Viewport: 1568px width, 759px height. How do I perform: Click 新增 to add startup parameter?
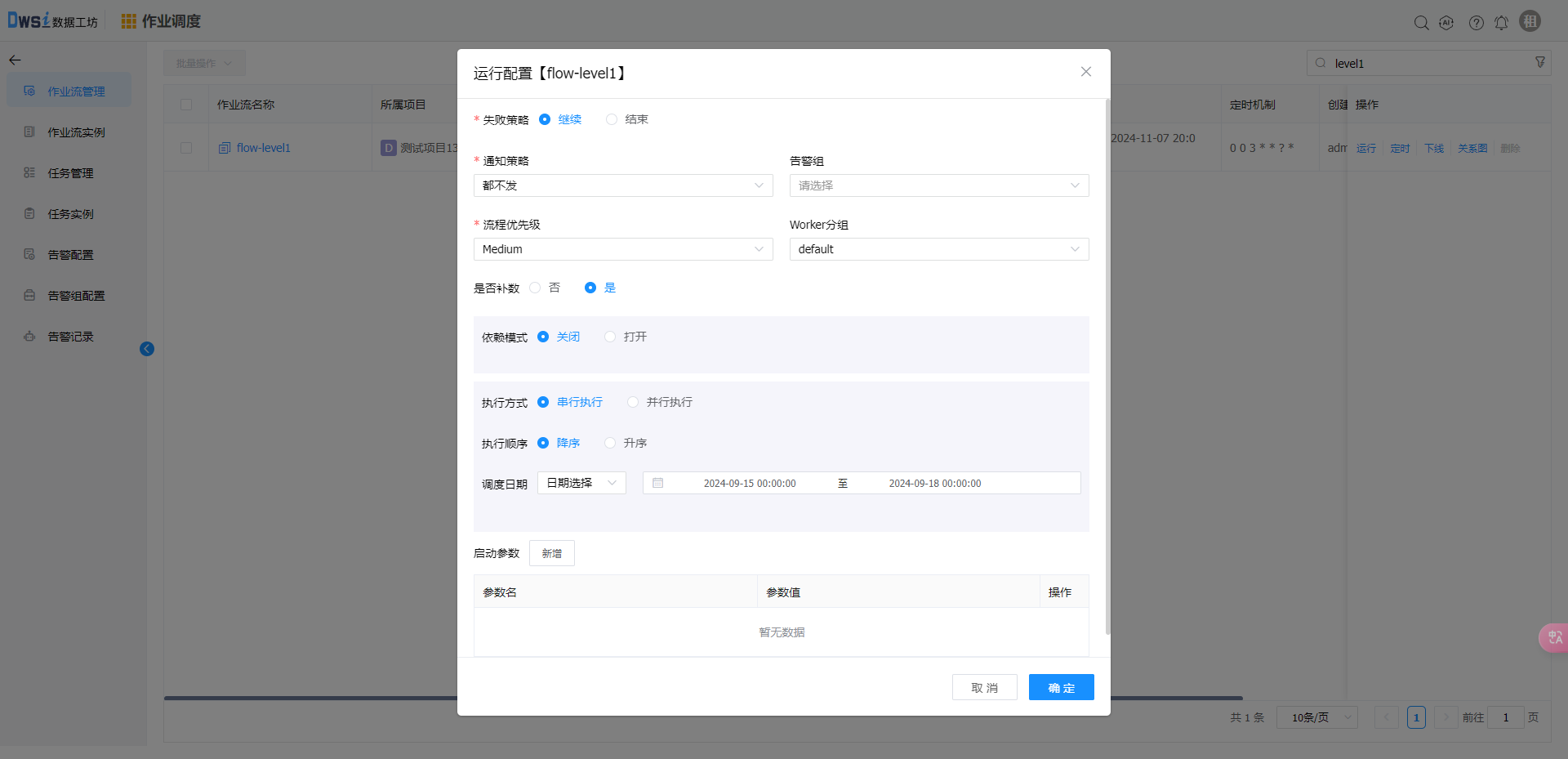pos(551,553)
